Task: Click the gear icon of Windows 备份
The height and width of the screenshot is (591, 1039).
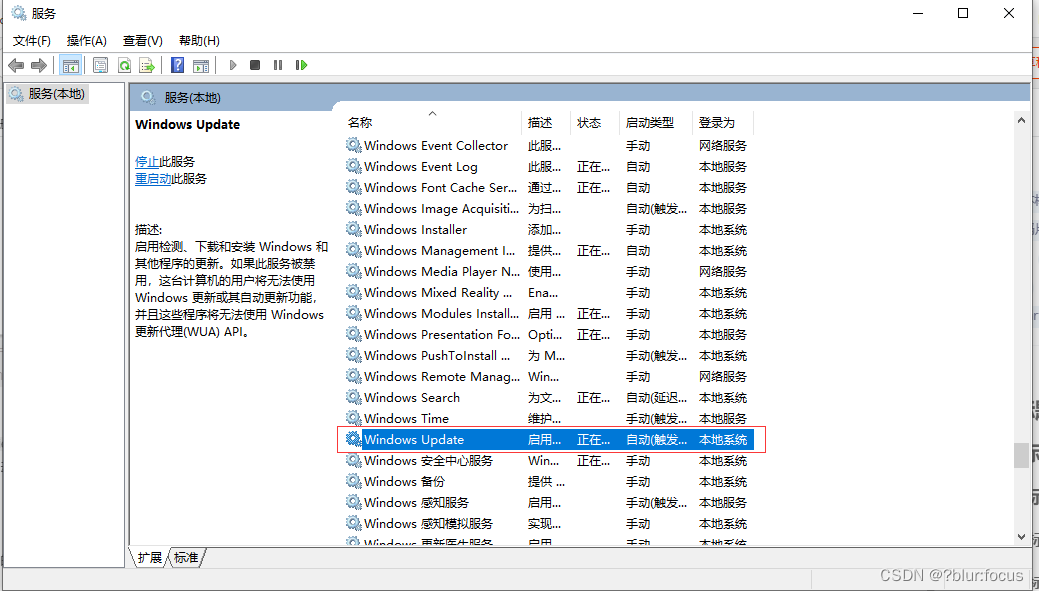Action: 354,481
